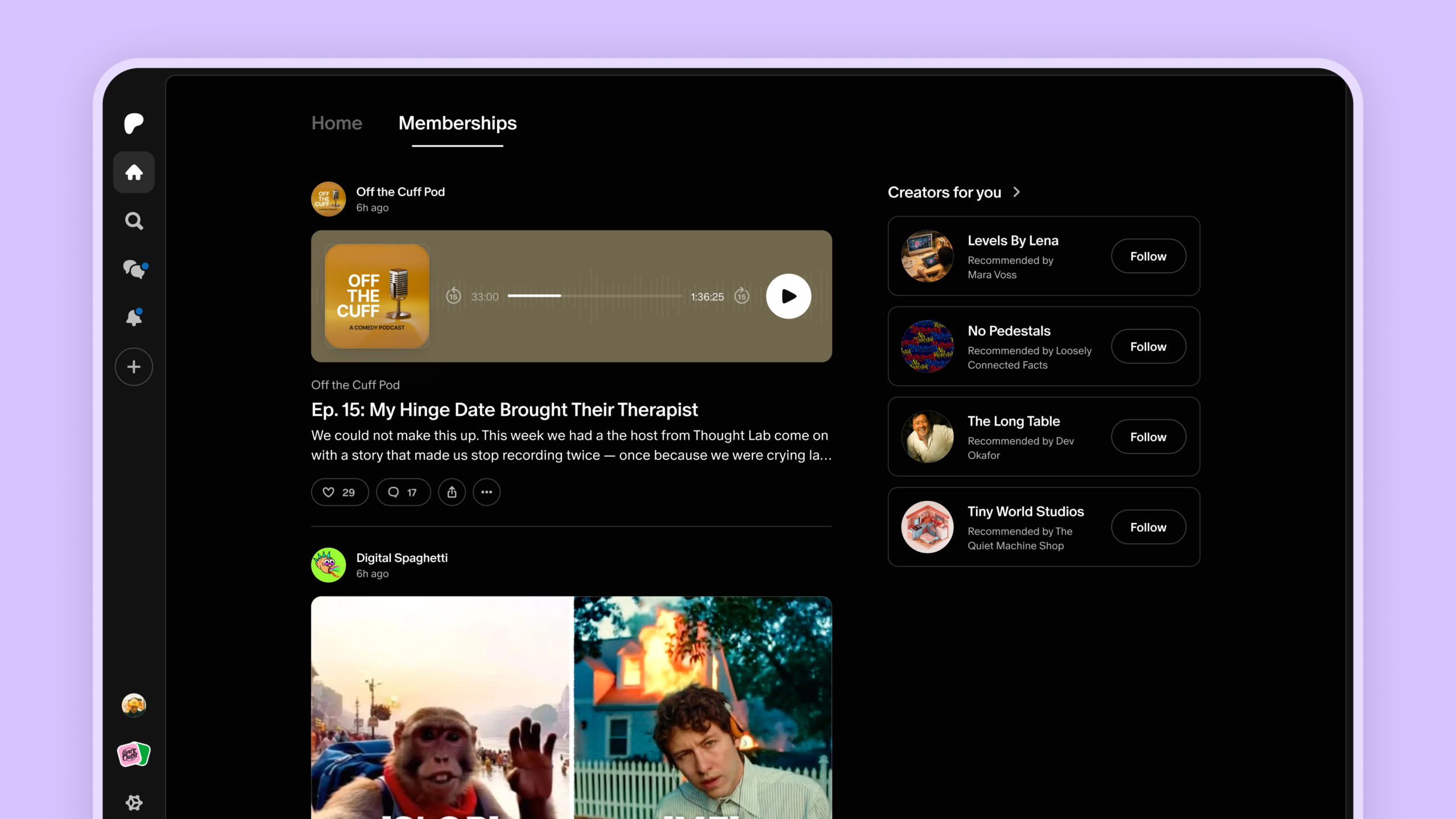Go to Home via the sidebar house icon

tap(134, 172)
